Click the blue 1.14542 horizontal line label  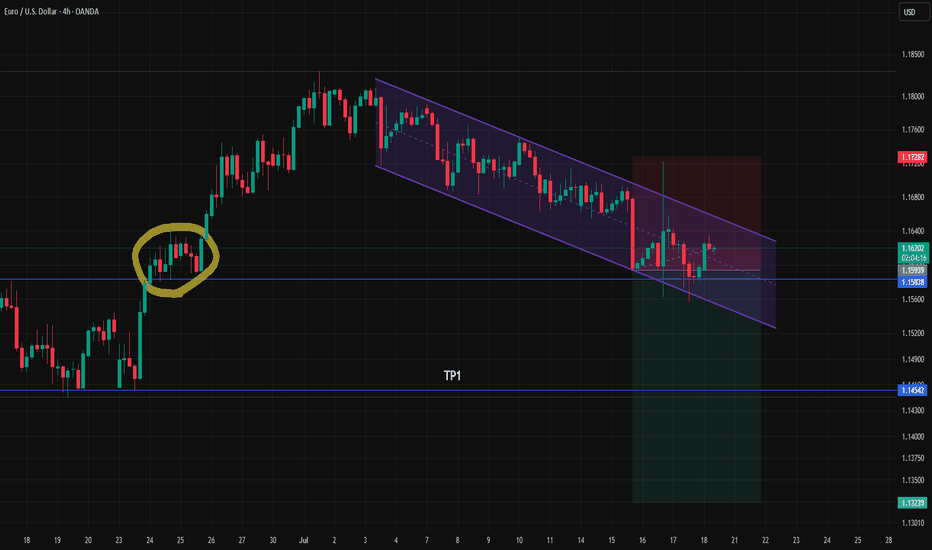click(912, 391)
